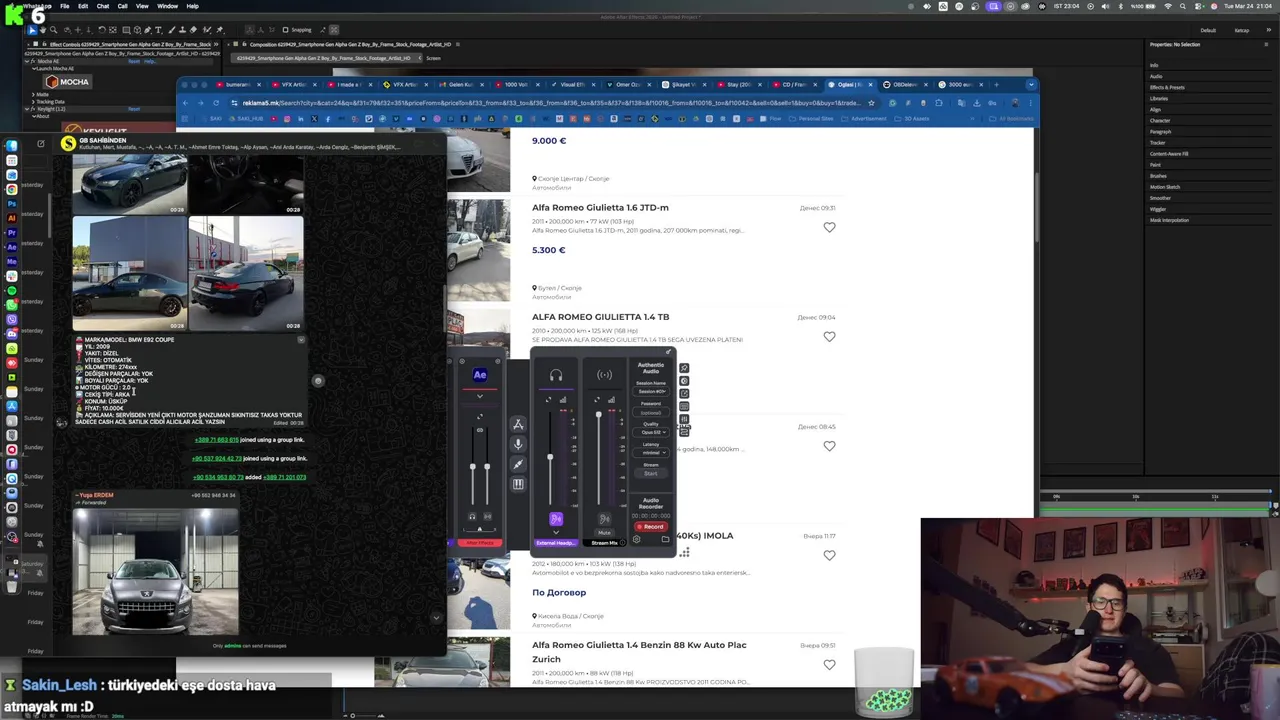The image size is (1280, 720).
Task: Adjust the After Effects channel left fader
Action: (473, 466)
